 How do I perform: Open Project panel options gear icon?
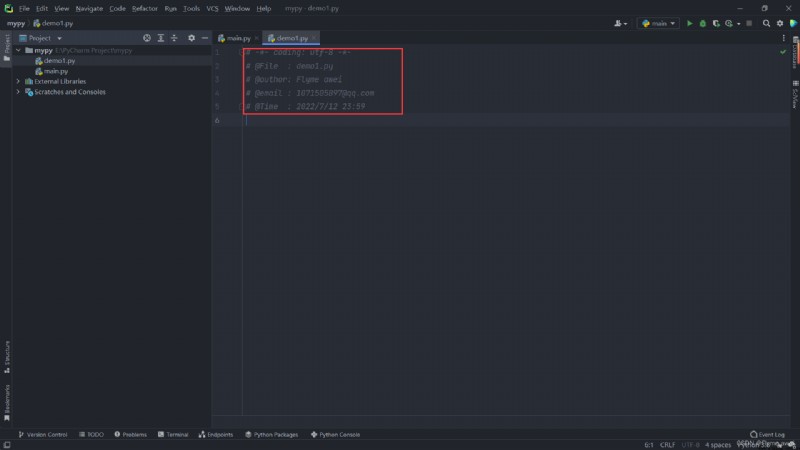coord(191,38)
